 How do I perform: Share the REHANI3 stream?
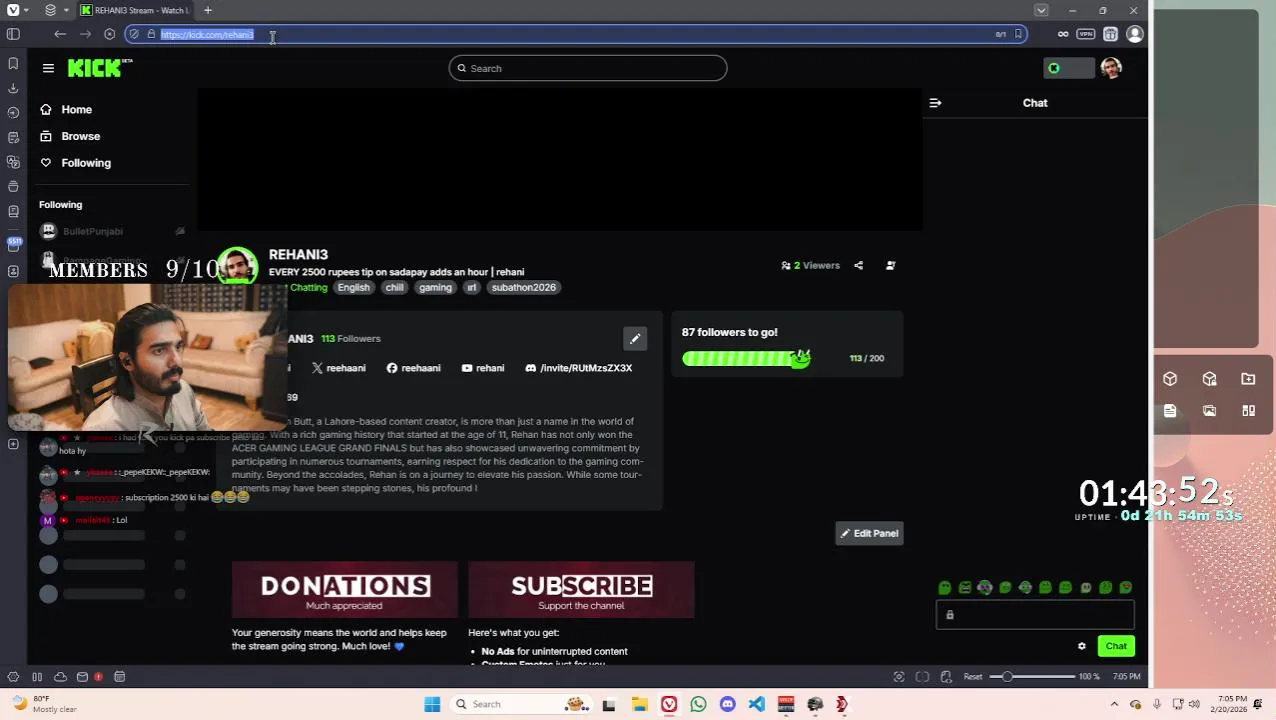click(x=858, y=266)
